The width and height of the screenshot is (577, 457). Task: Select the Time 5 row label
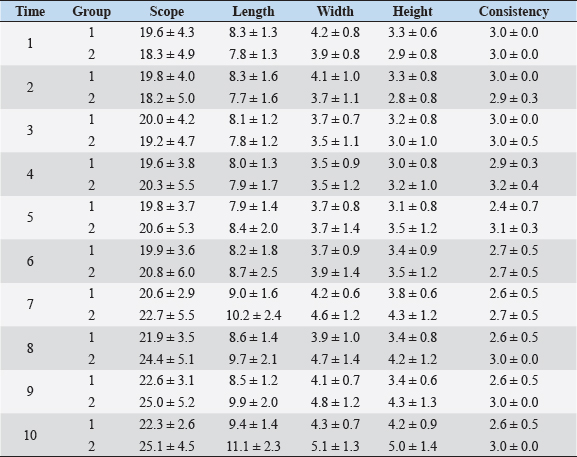pyautogui.click(x=30, y=217)
